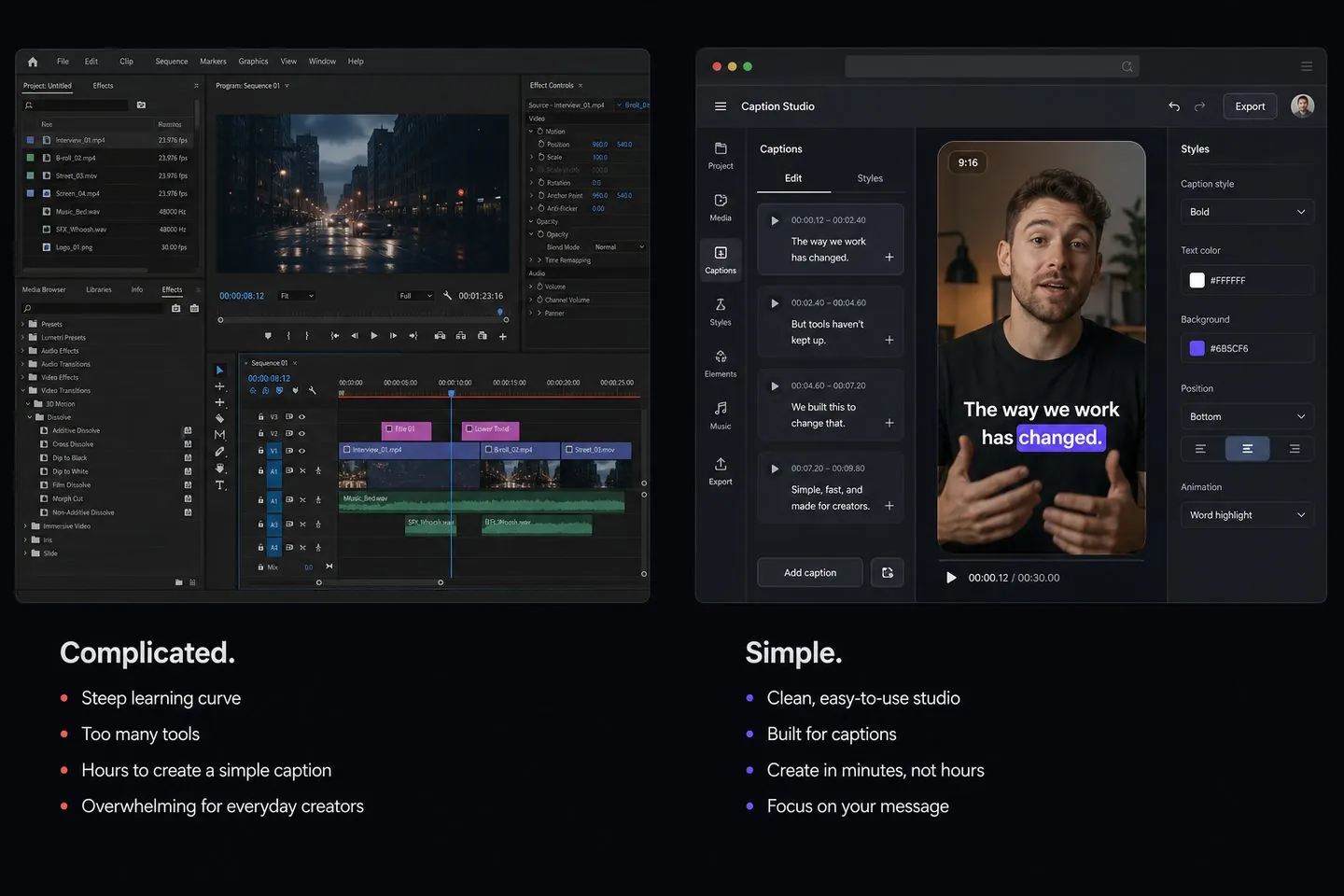Click the step forward one frame button

pos(393,336)
